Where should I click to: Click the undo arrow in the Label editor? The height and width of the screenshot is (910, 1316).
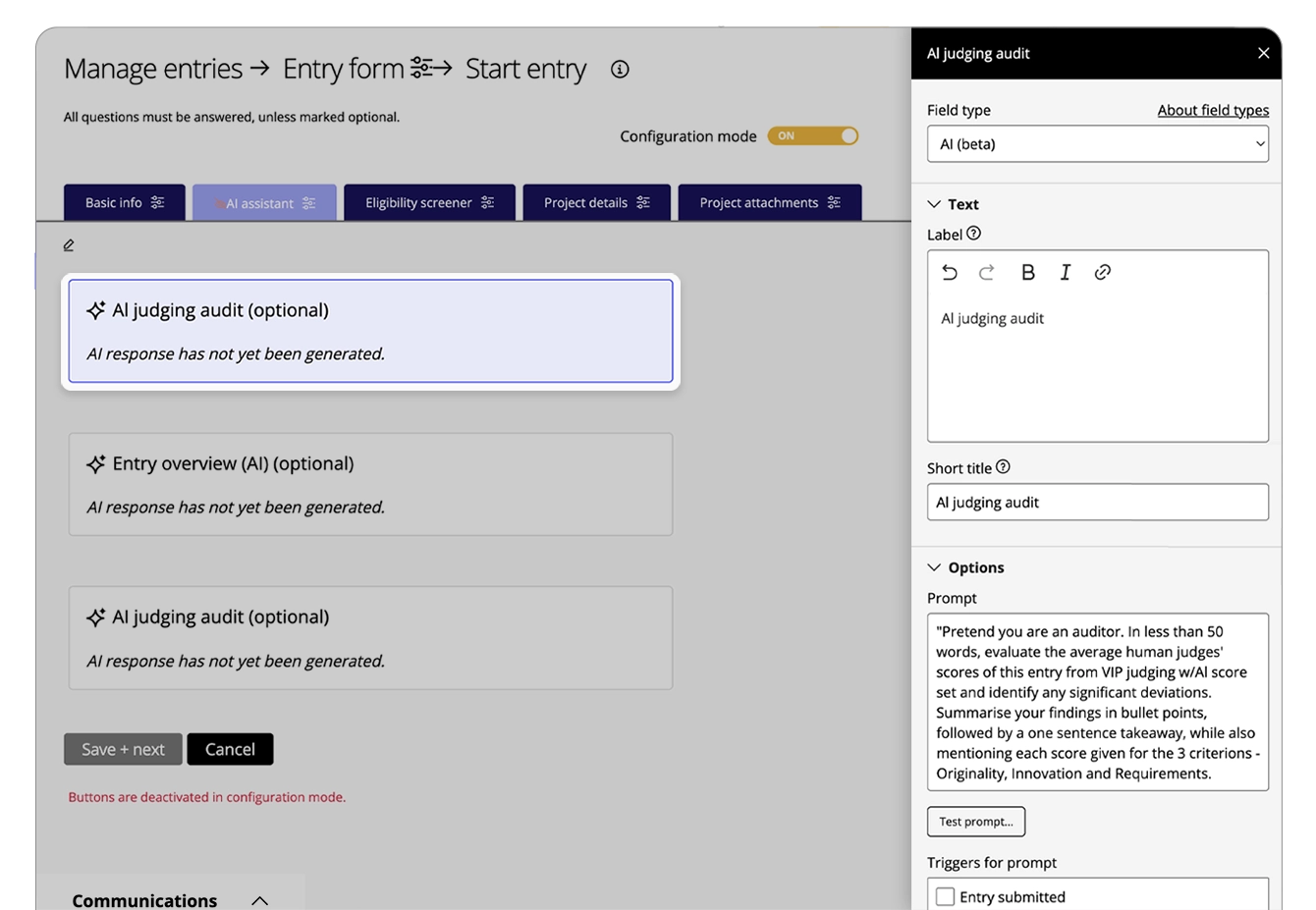pos(950,273)
